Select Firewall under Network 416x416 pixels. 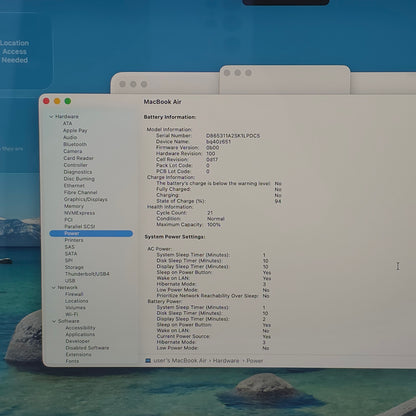click(74, 294)
